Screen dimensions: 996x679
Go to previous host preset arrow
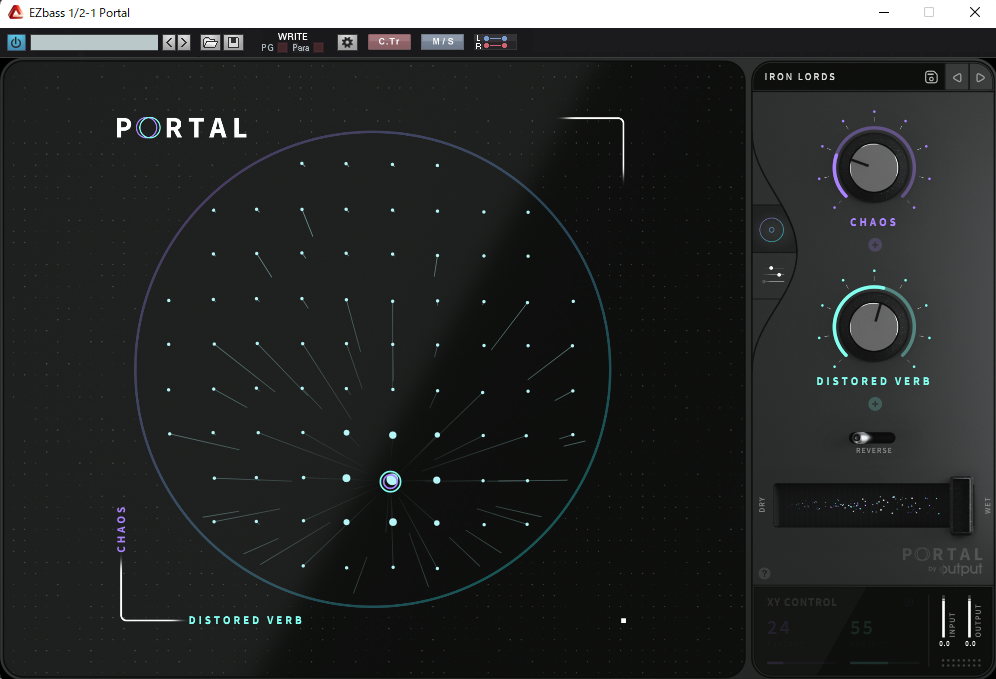tap(169, 43)
